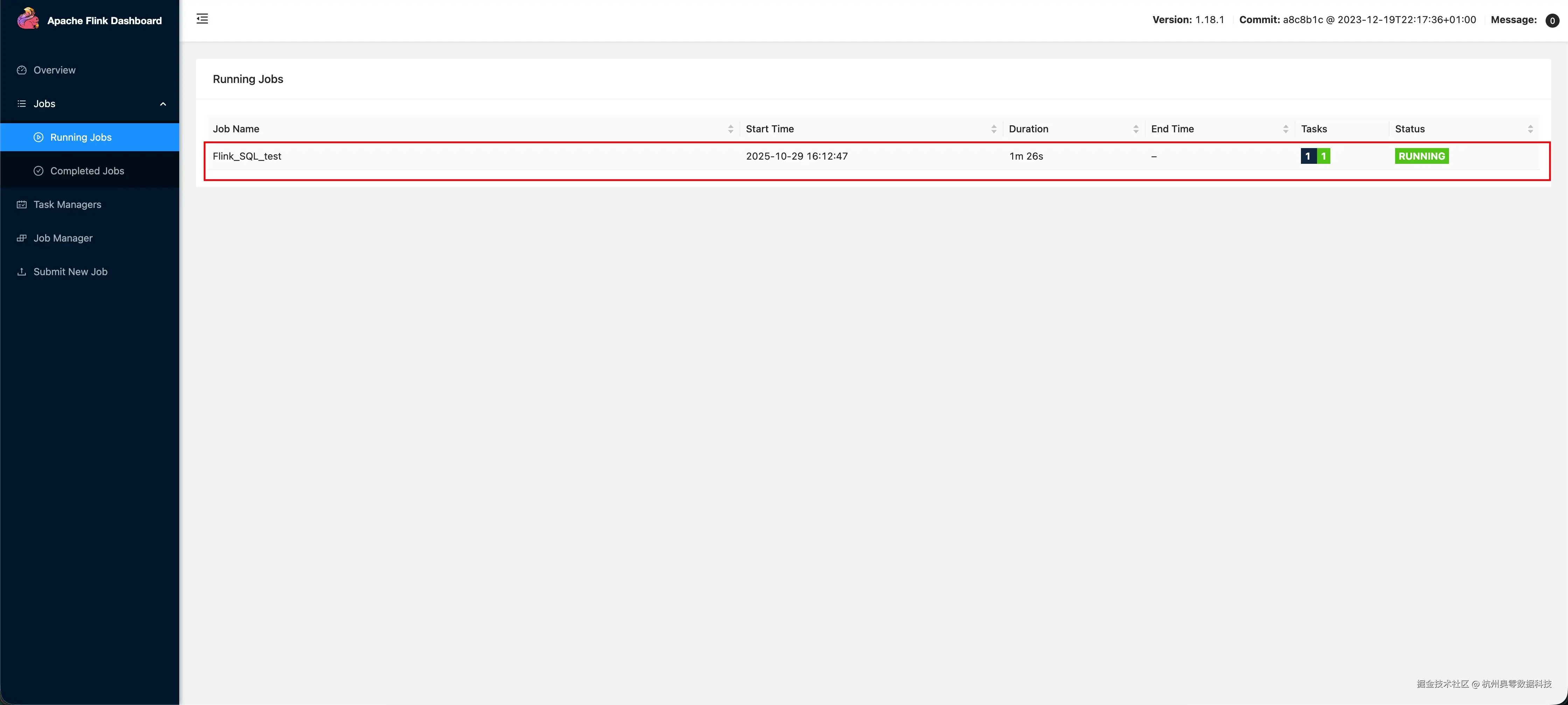Sort table by Job Name arrows
This screenshot has height=705, width=1568.
[730, 129]
